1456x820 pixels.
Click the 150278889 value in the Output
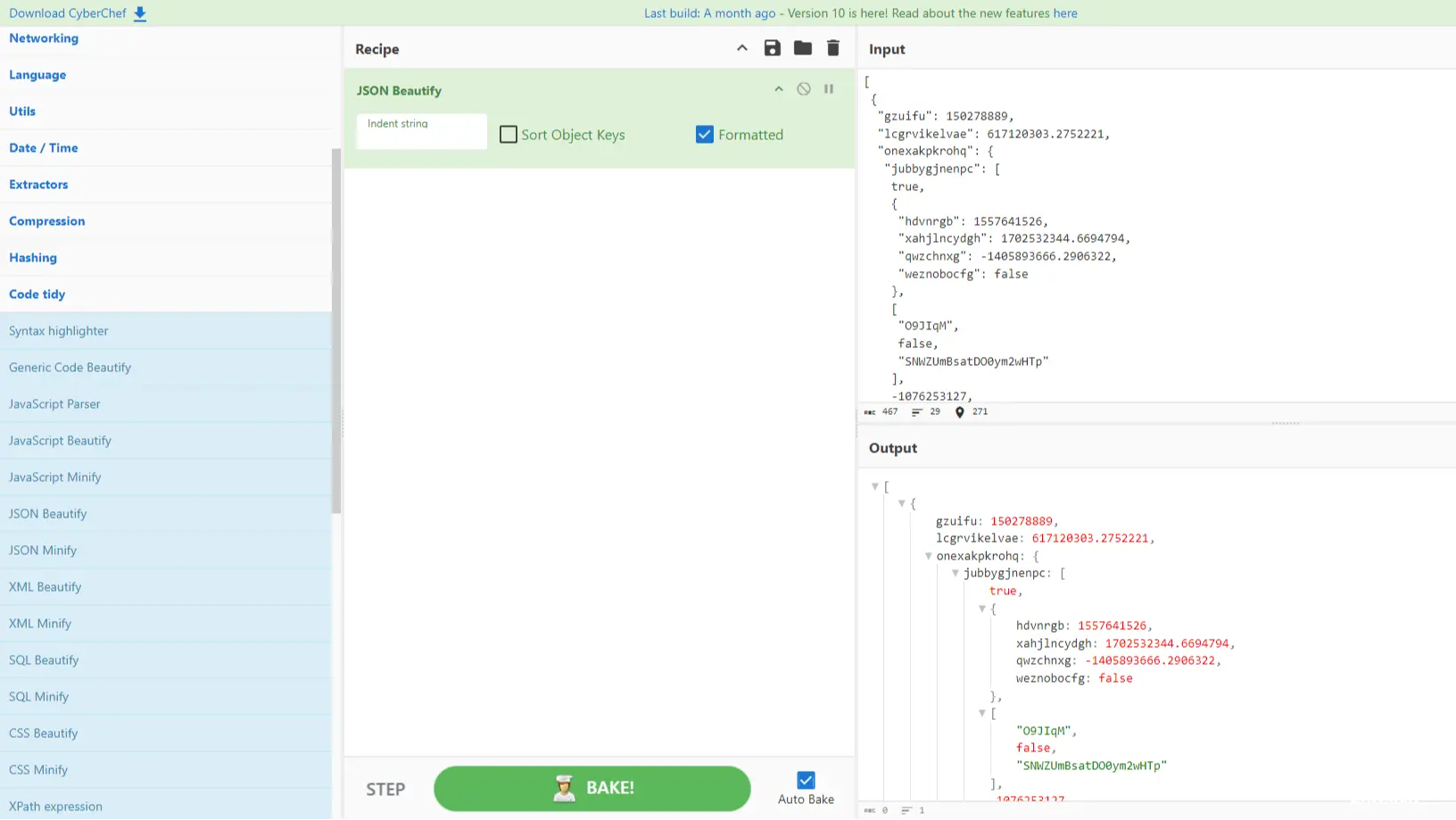[1022, 521]
